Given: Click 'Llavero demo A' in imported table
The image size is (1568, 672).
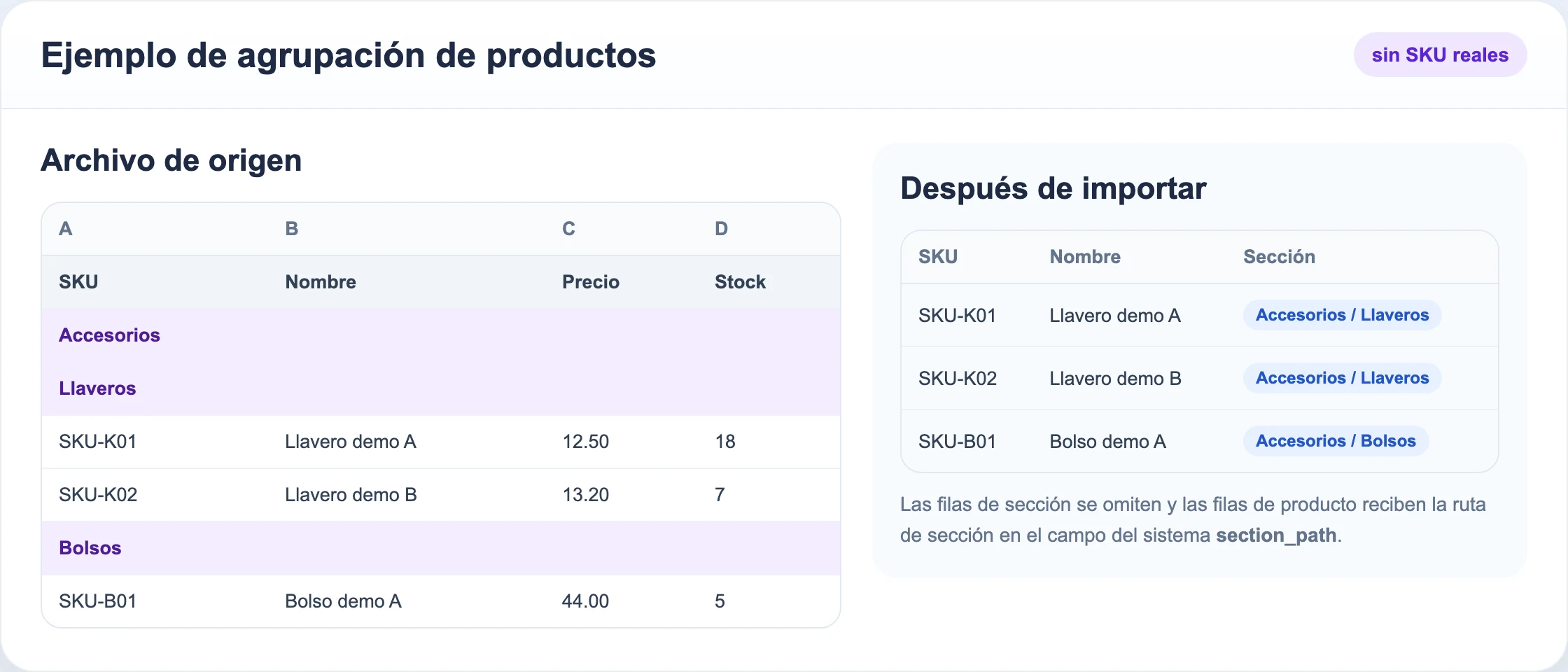Looking at the screenshot, I should (1115, 316).
